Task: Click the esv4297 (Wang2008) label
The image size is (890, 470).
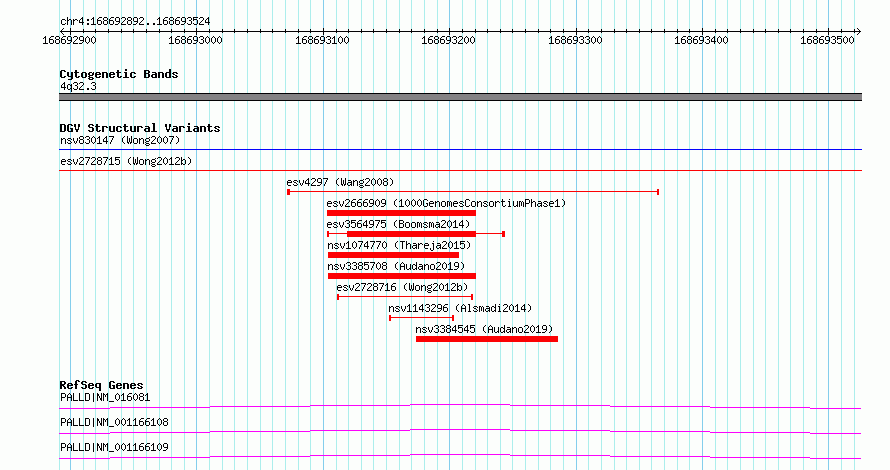Action: pos(340,182)
